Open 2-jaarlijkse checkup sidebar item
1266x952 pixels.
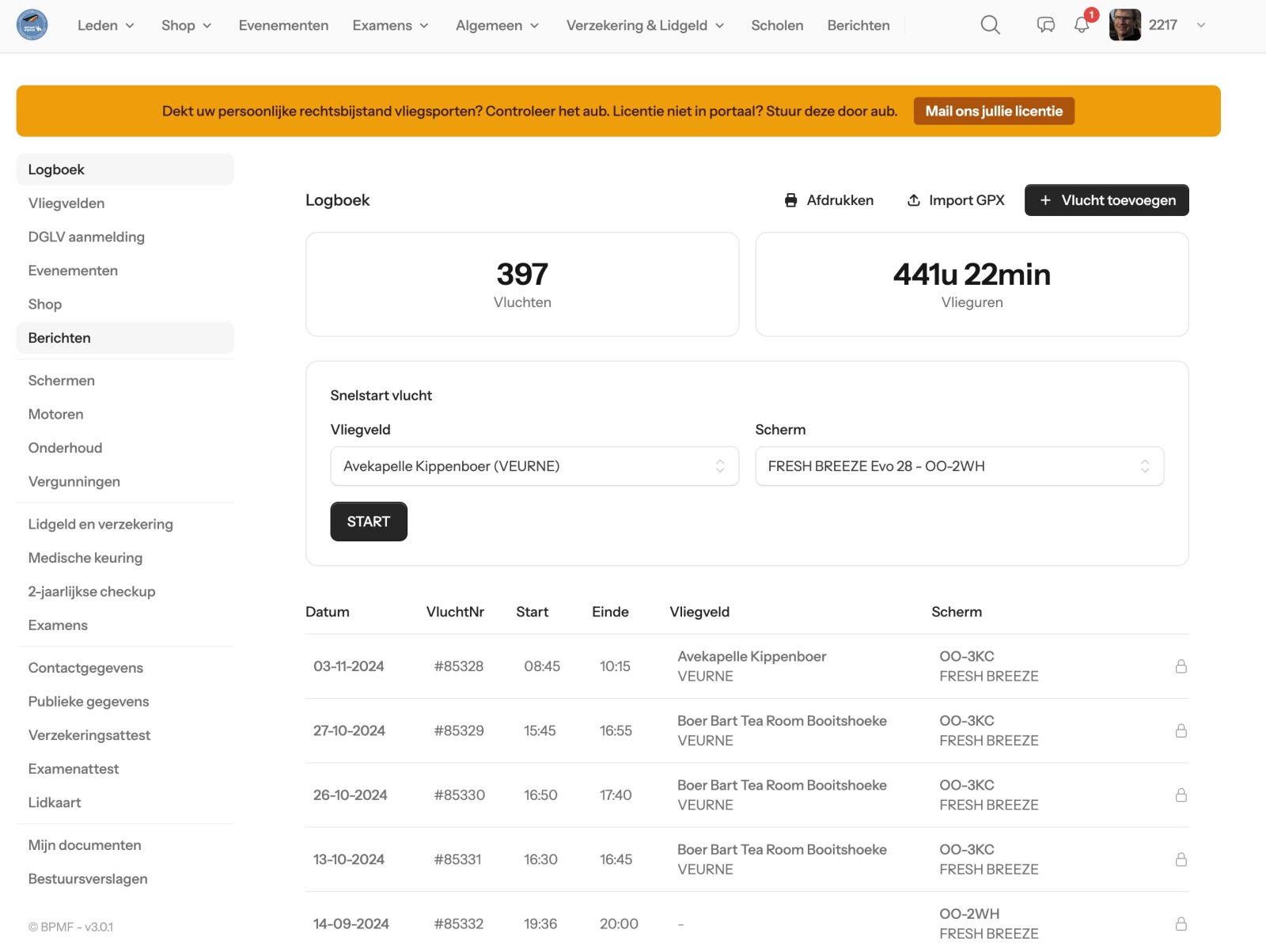[125, 591]
